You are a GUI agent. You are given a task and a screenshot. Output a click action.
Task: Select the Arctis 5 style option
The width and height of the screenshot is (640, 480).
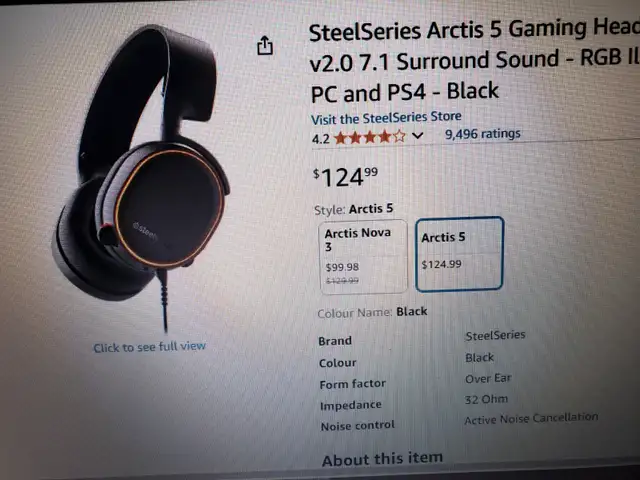click(459, 254)
